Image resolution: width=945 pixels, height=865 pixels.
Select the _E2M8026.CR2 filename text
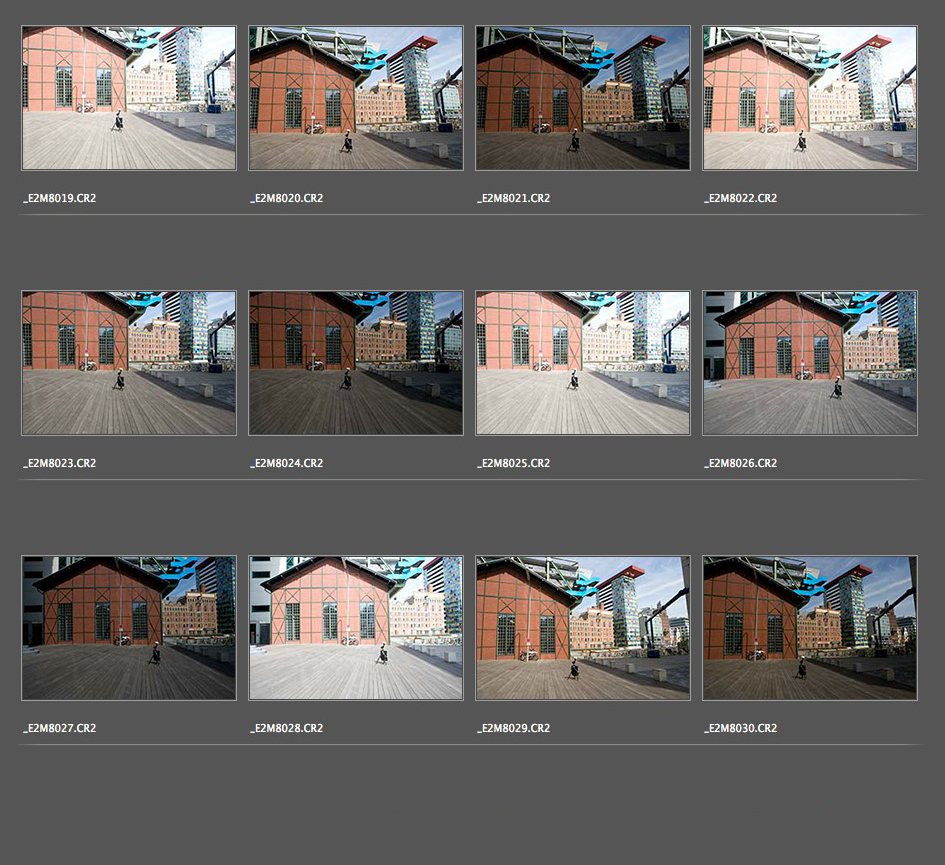(x=741, y=463)
